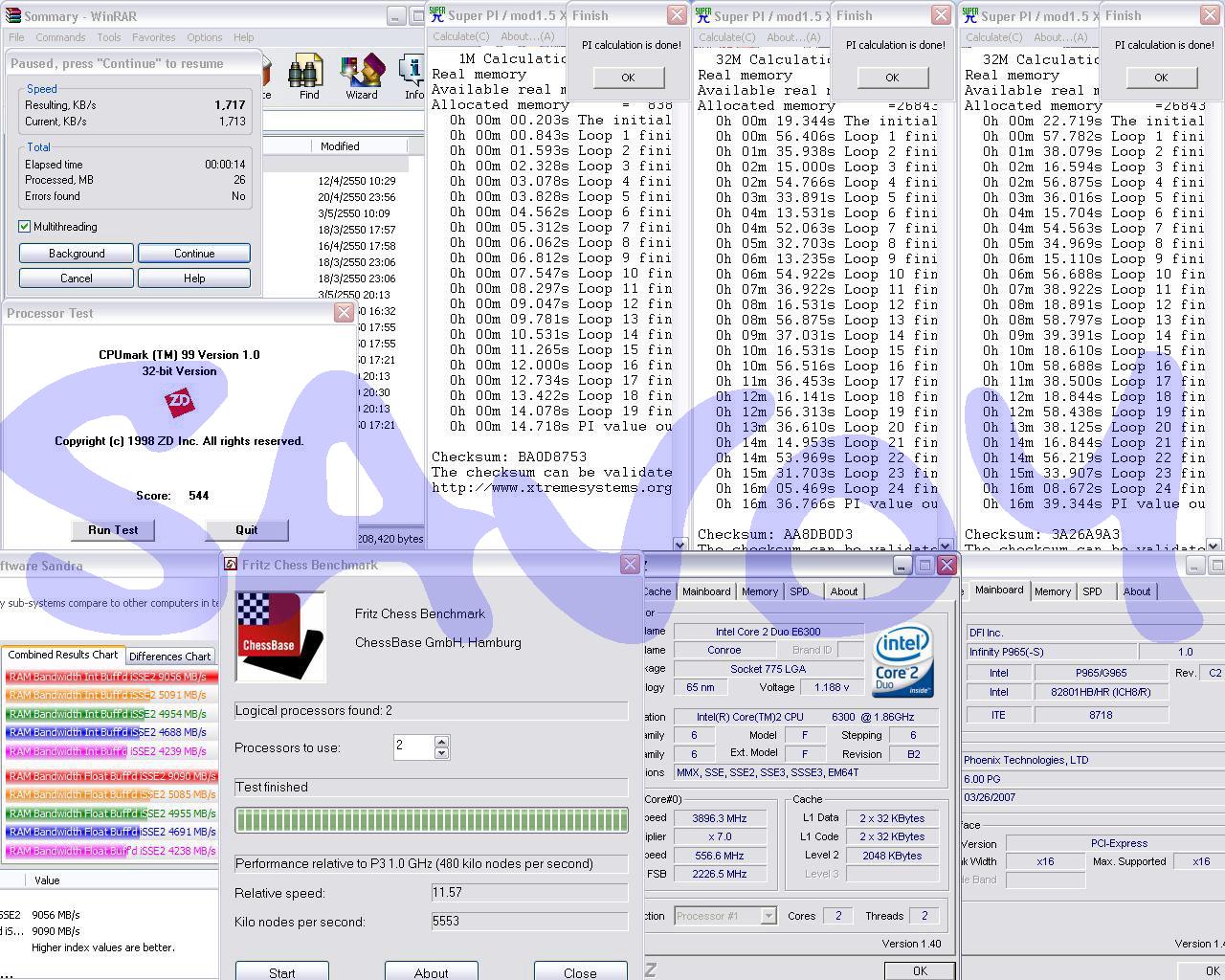Click the Relative speed field showing 11.57

pyautogui.click(x=529, y=893)
